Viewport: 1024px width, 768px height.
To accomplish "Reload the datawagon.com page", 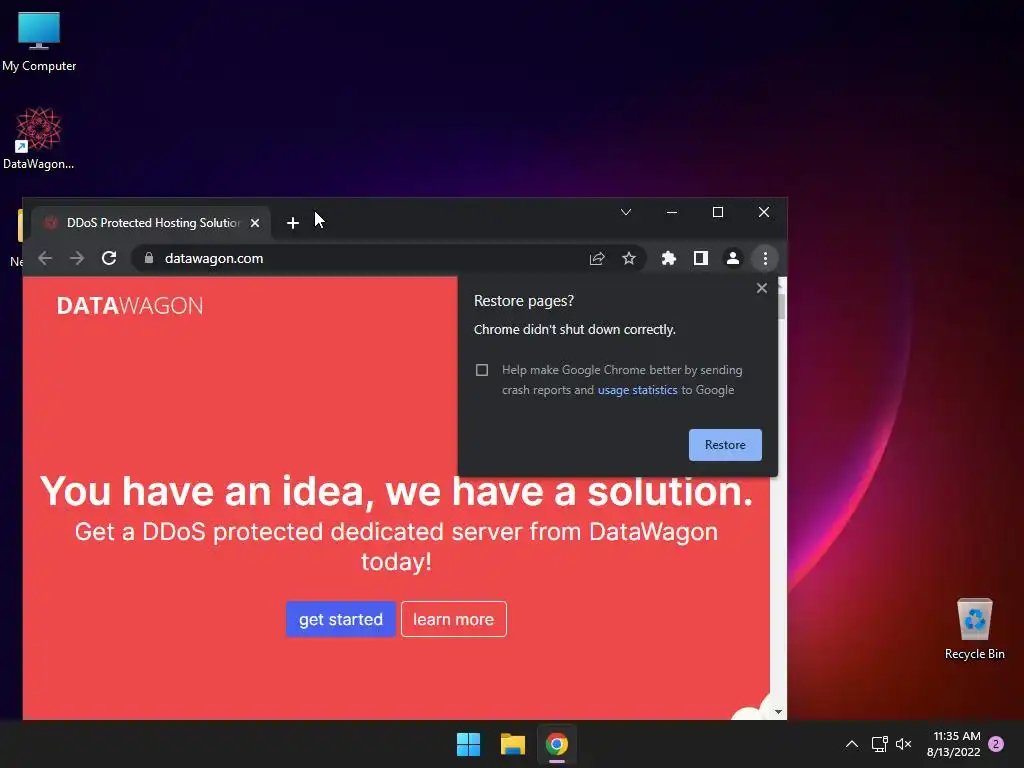I will (x=109, y=259).
